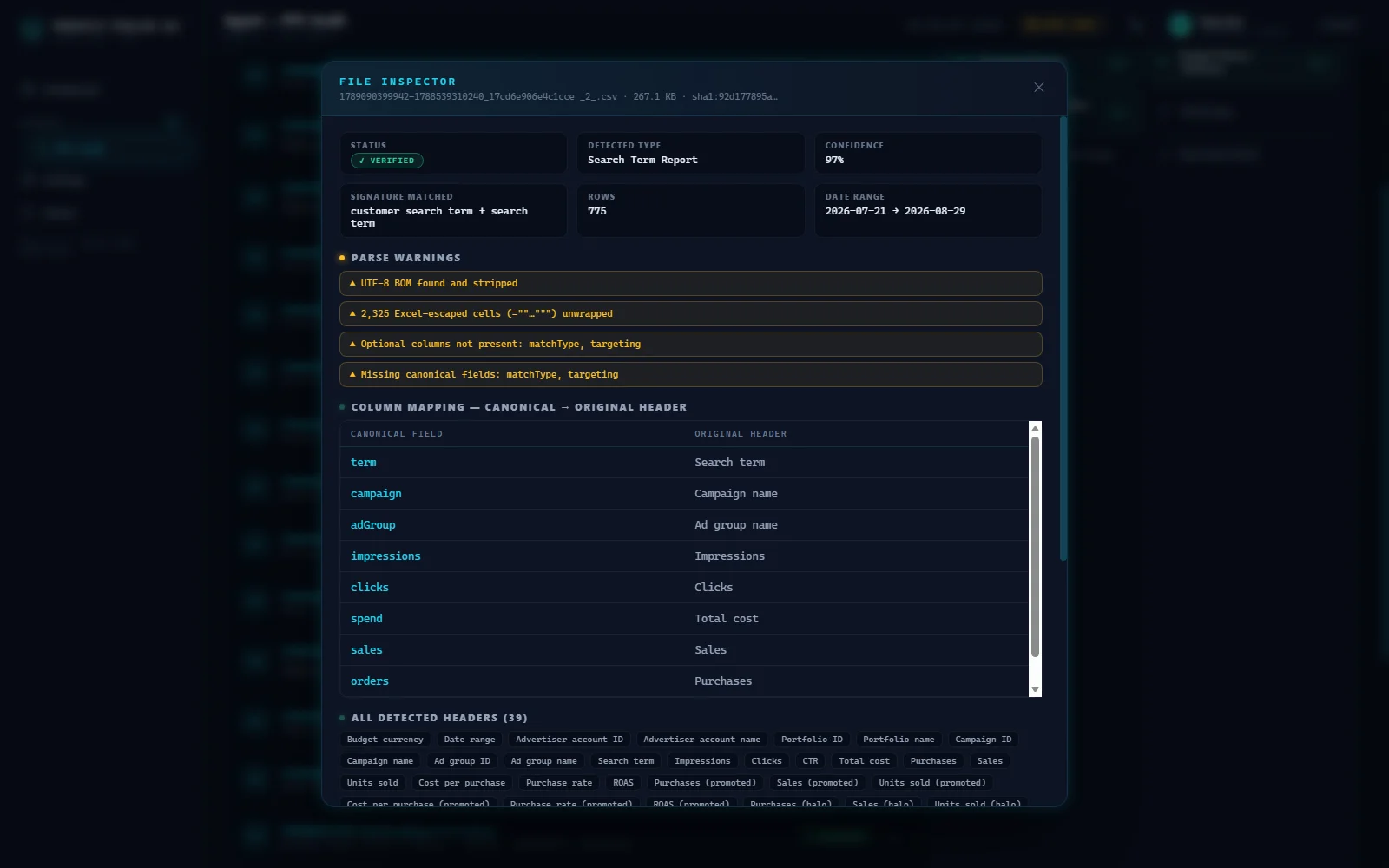Click the 'Advertiser account ID' header chip
1389x868 pixels.
coord(569,740)
